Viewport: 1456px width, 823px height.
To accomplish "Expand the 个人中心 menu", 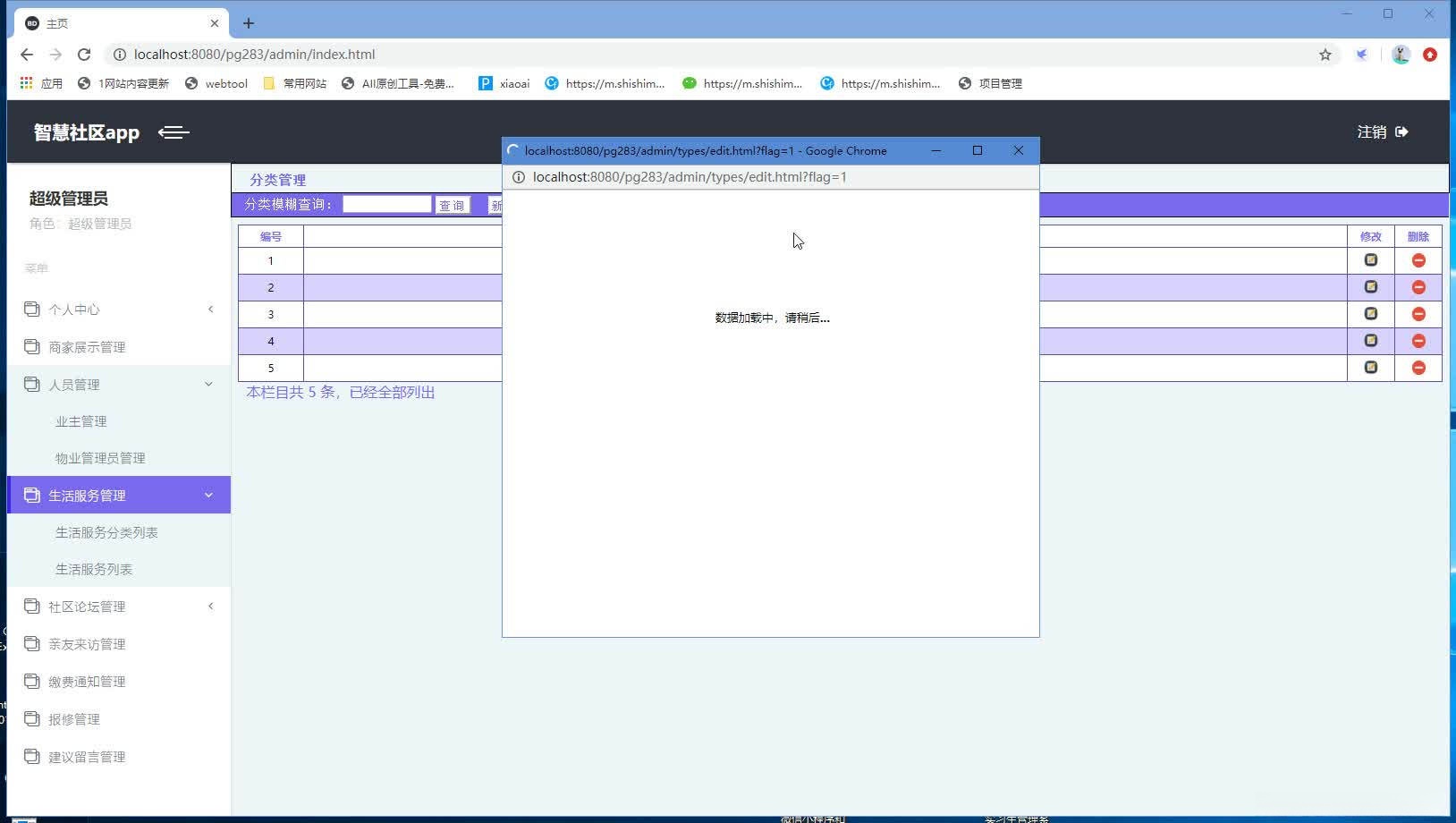I will 119,310.
